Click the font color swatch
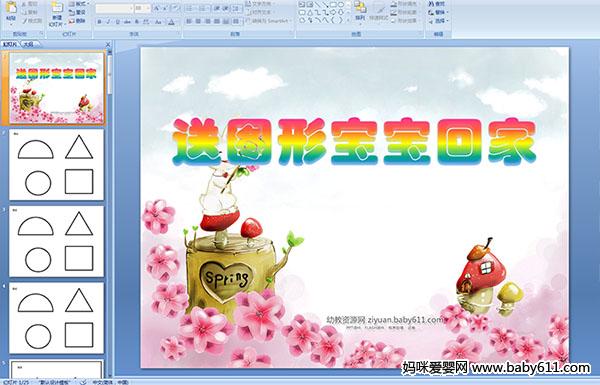Screen dimensions: 600x385 click(x=171, y=23)
